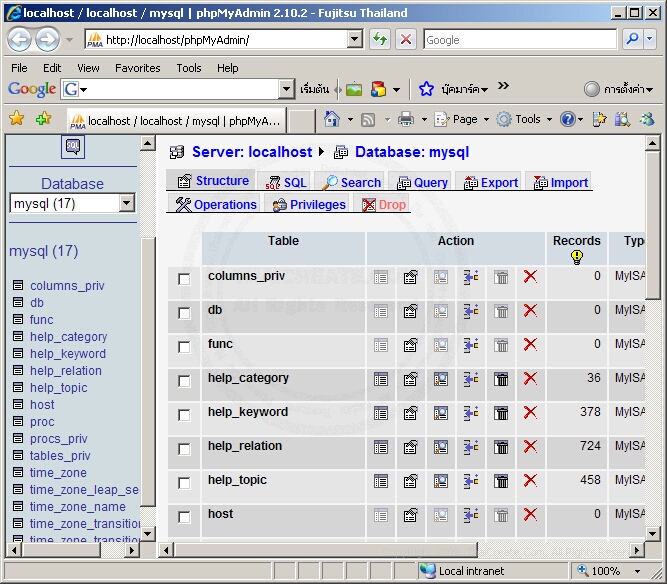The height and width of the screenshot is (584, 667).
Task: Check the help_category table checkbox
Action: point(184,381)
